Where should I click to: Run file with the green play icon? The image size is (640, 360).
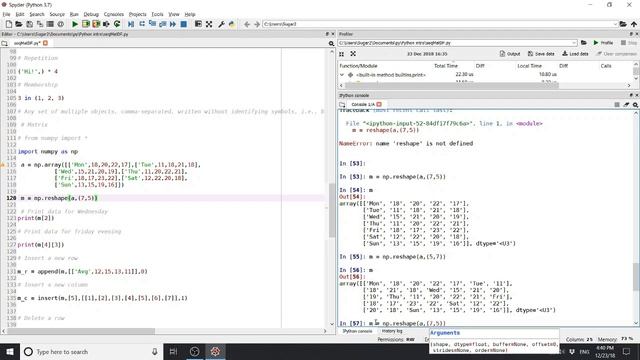[75, 24]
